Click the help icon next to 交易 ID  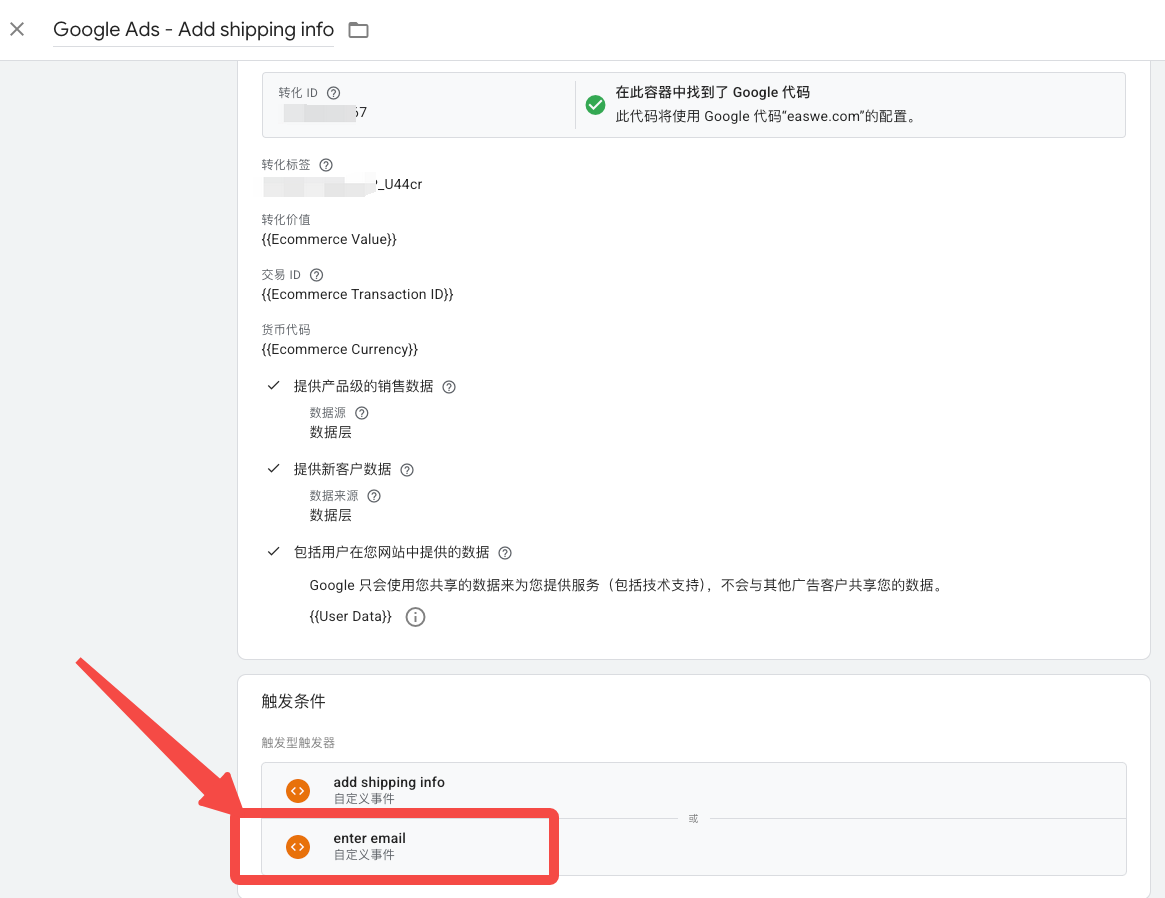coord(317,275)
